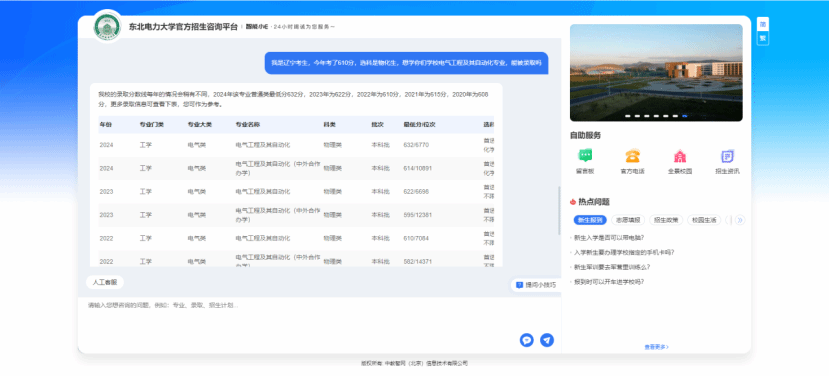Open the 留言板 message board service

tap(585, 162)
